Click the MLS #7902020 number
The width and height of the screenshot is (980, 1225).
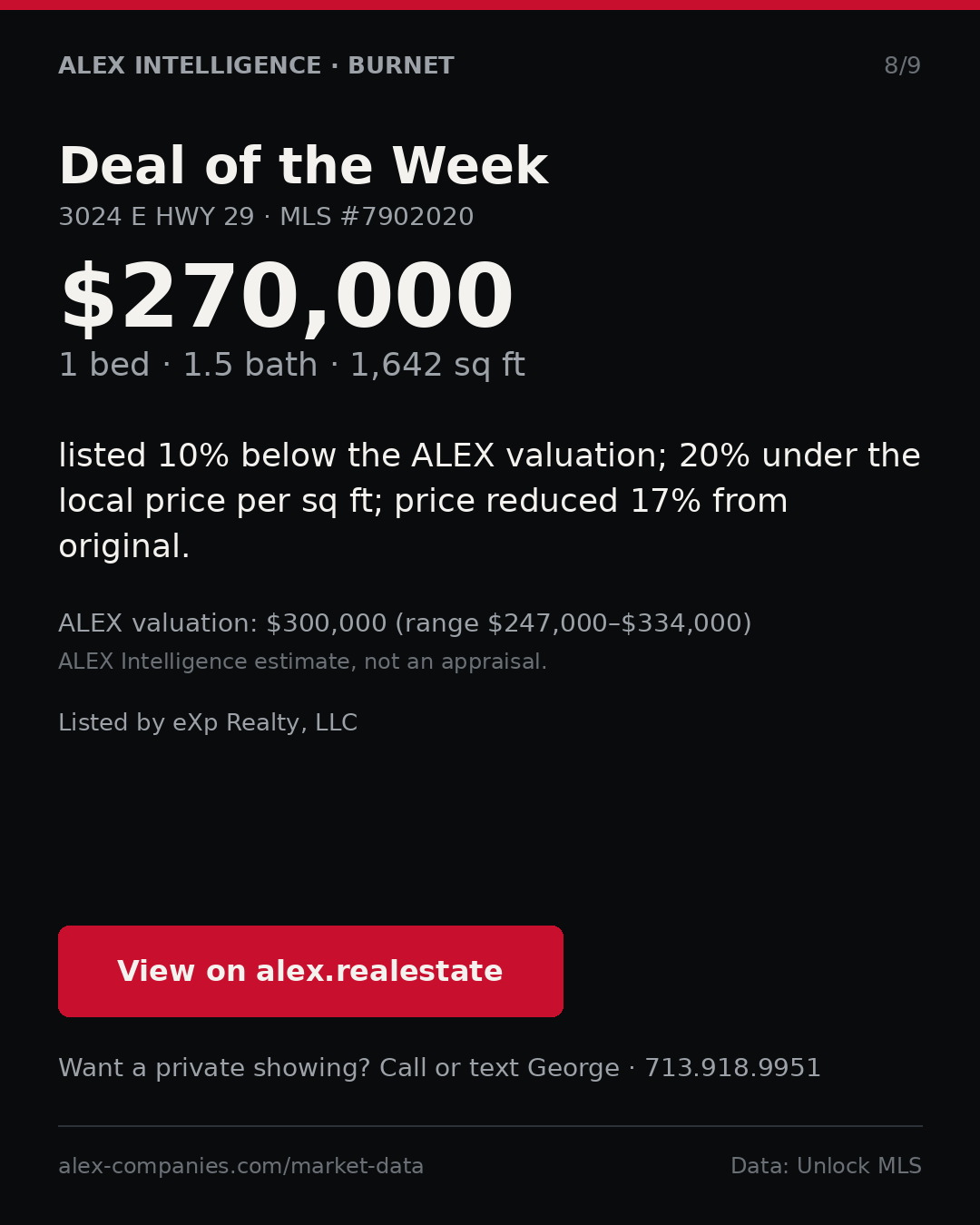coord(377,217)
